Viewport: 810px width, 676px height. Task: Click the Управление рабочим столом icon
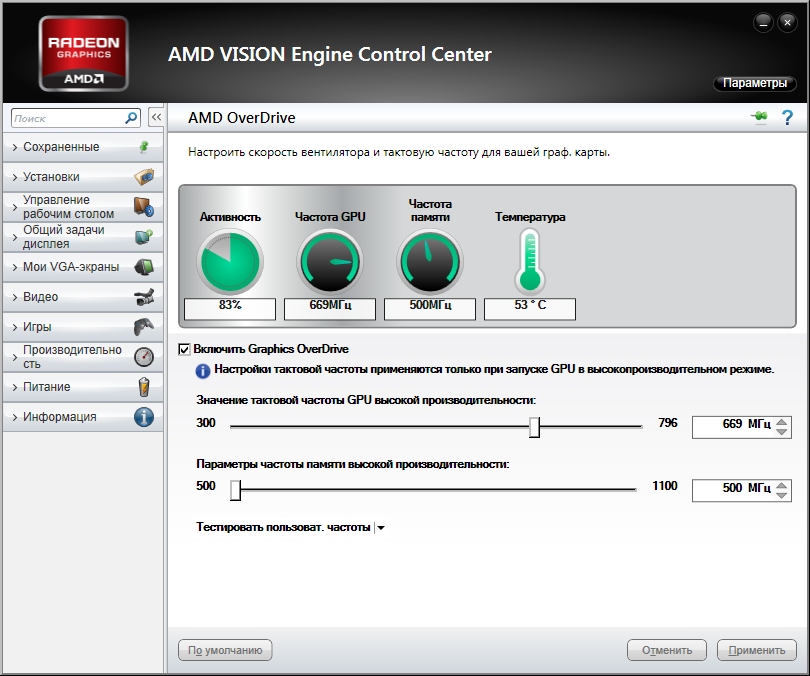coord(144,207)
